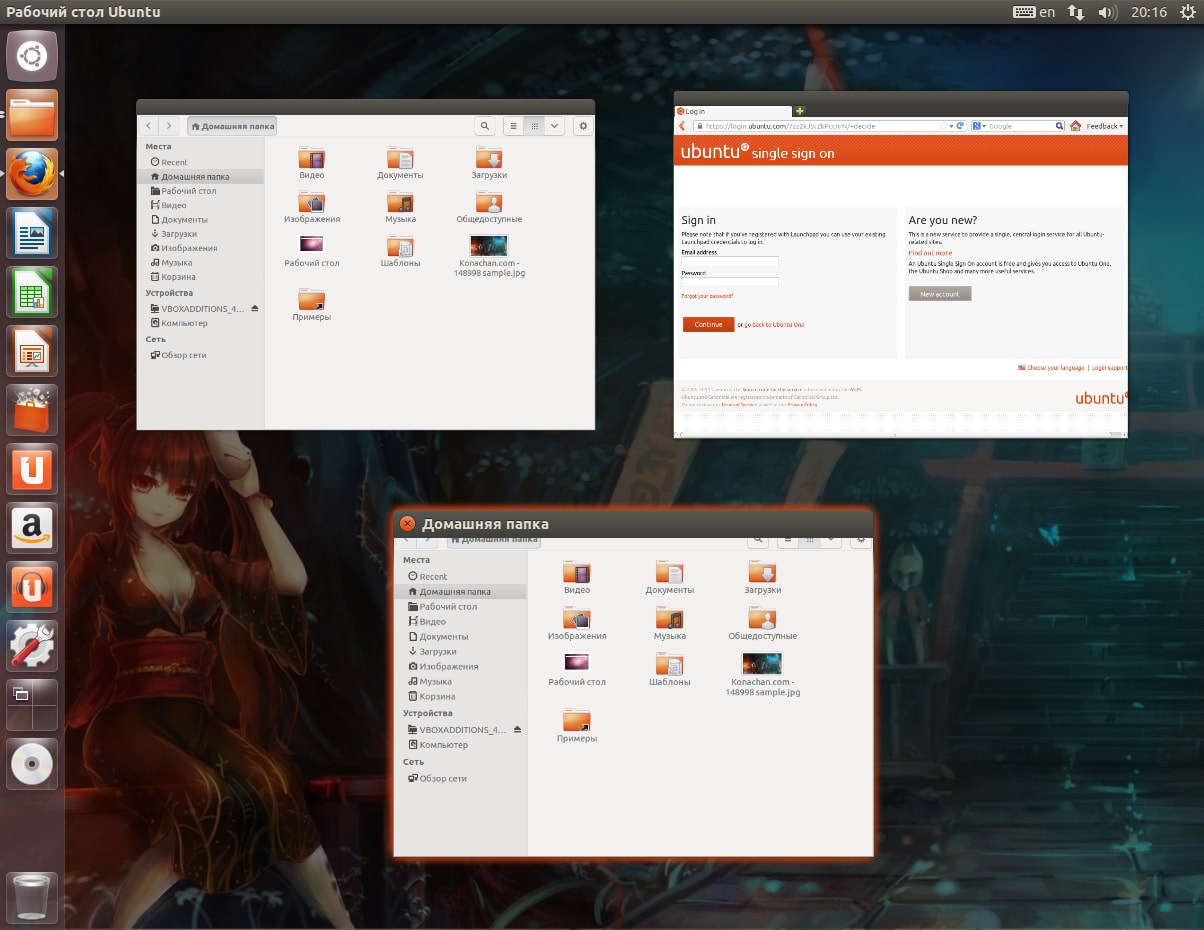This screenshot has width=1204, height=930.
Task: Open Примеры folder in the highlighted Домашняя папка window
Action: point(577,726)
